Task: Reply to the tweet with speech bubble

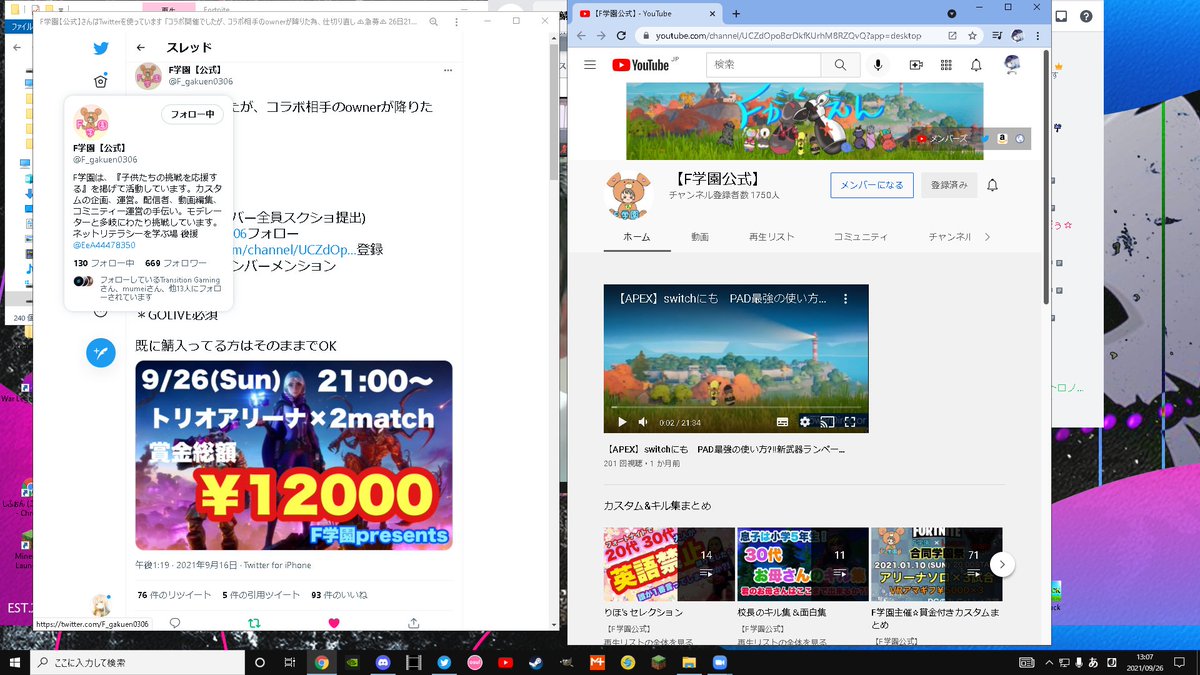Action: click(175, 622)
